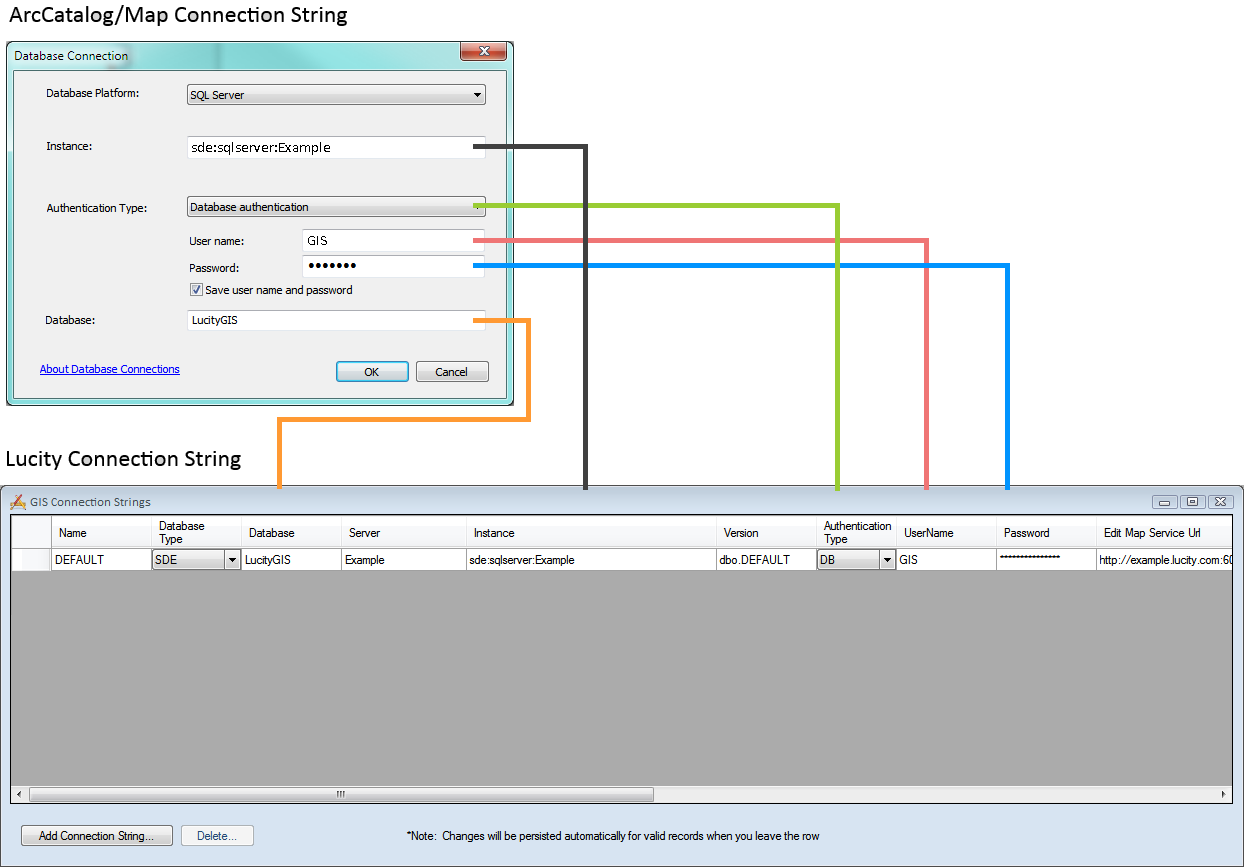Click the Database Type column header
Image resolution: width=1244 pixels, height=867 pixels.
(x=196, y=533)
